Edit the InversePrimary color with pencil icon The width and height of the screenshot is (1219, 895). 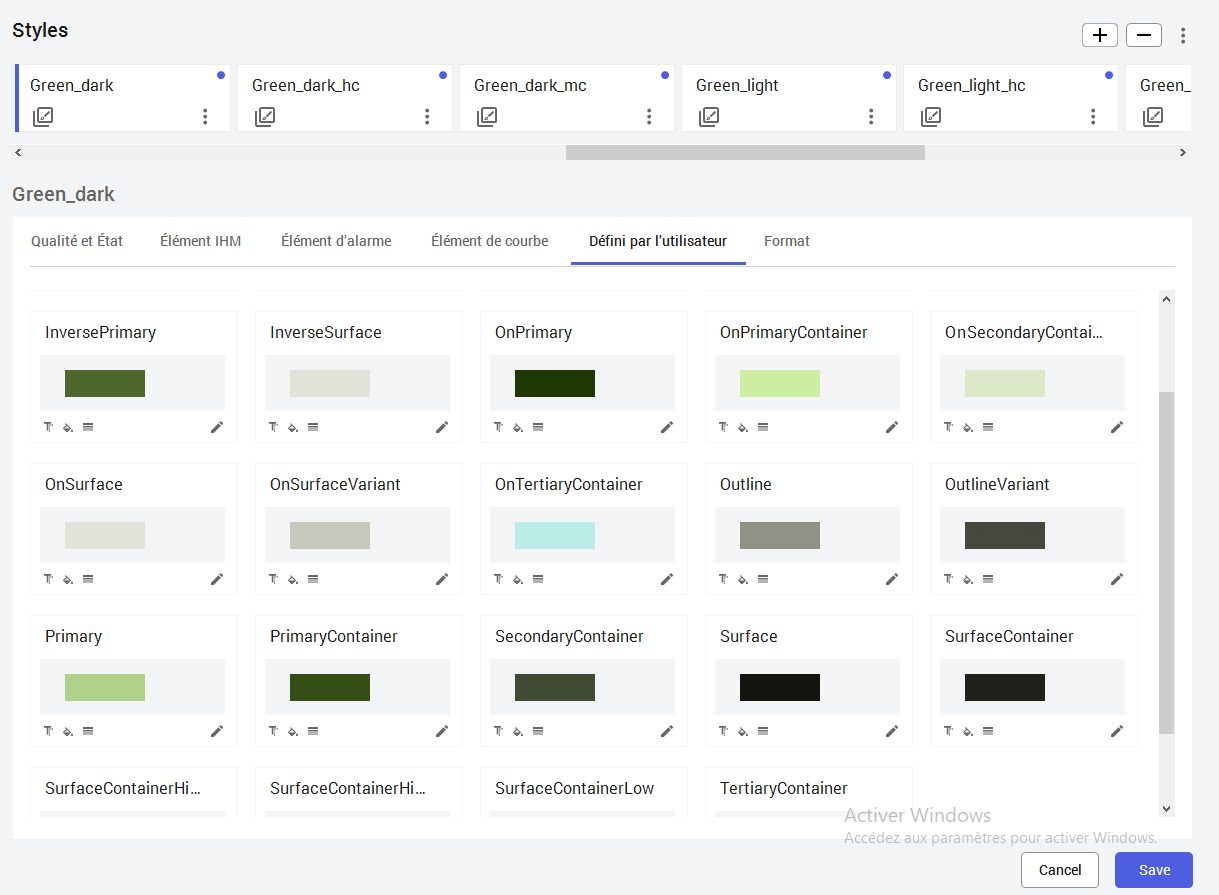[217, 427]
